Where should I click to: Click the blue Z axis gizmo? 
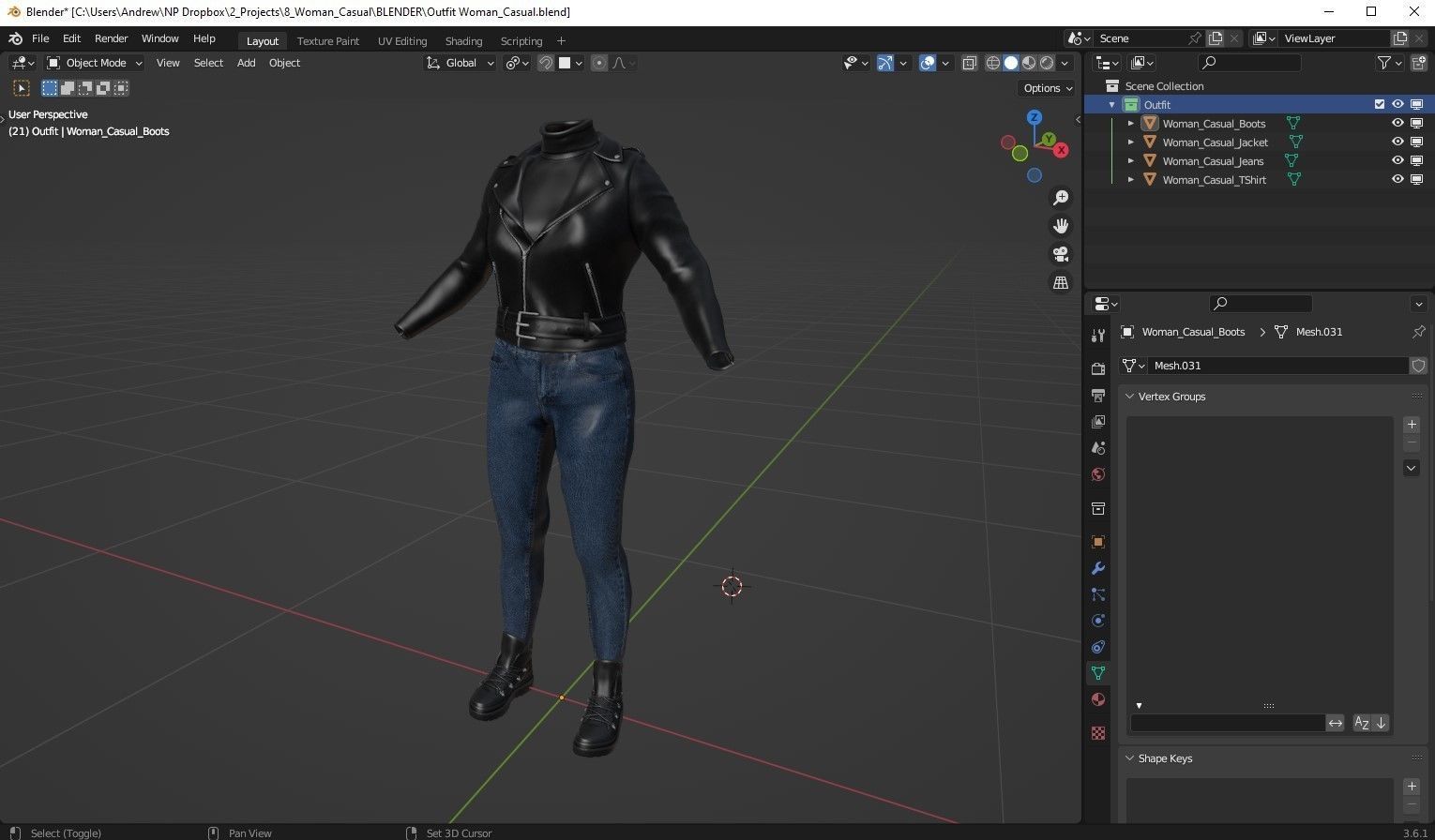[x=1035, y=117]
